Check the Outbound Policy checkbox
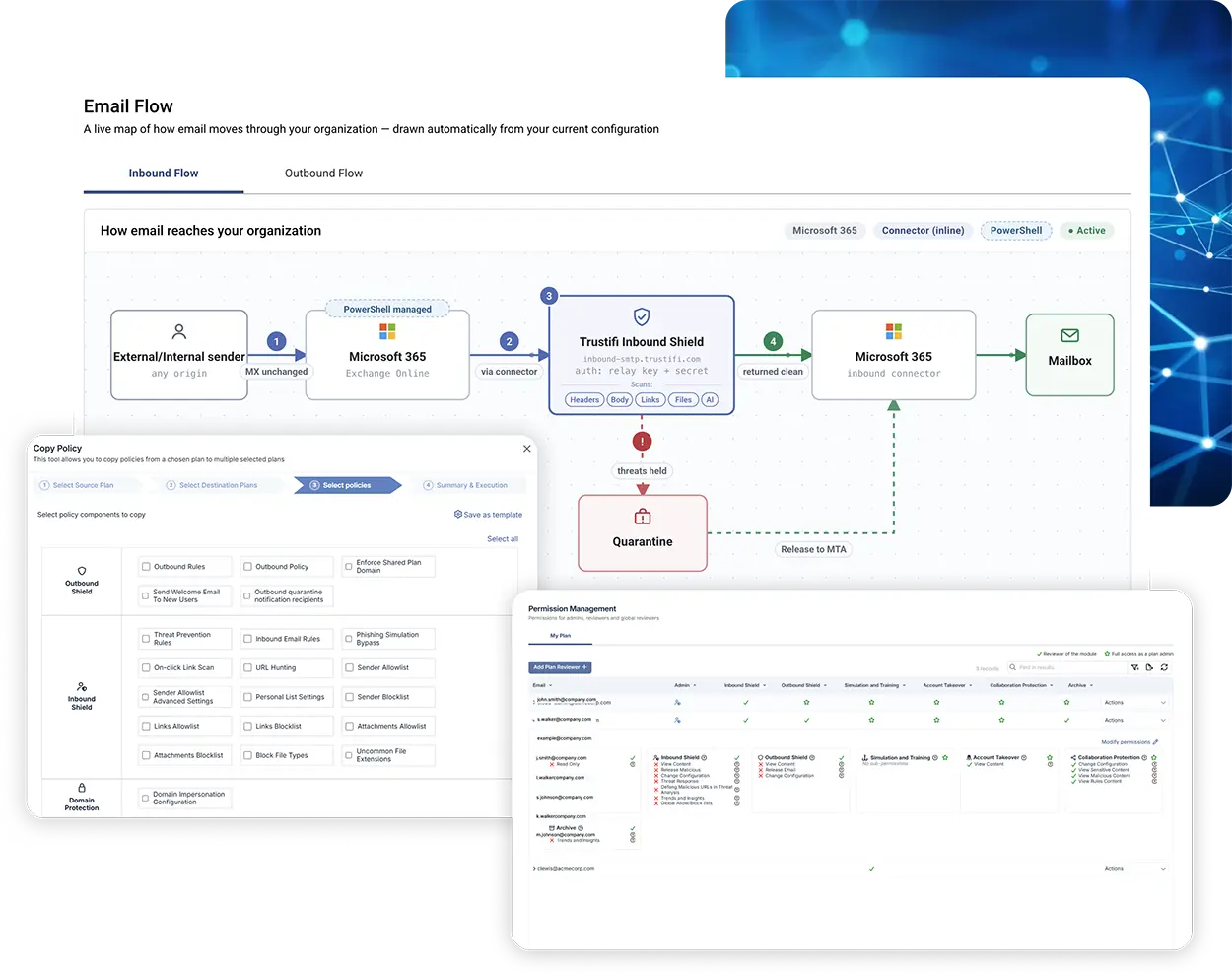 click(x=247, y=567)
